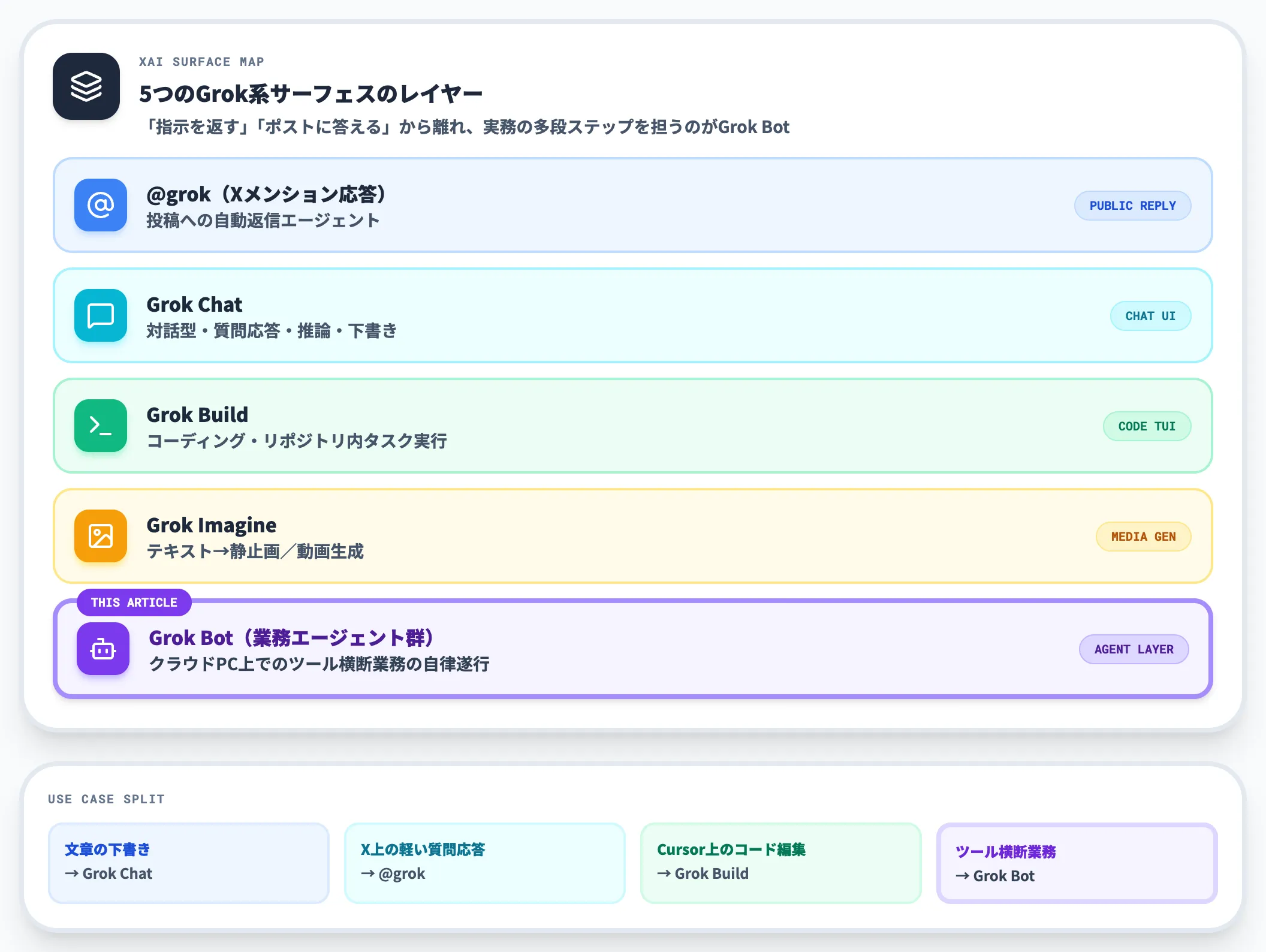Click the CODE TUI badge
The height and width of the screenshot is (952, 1266).
click(1147, 426)
